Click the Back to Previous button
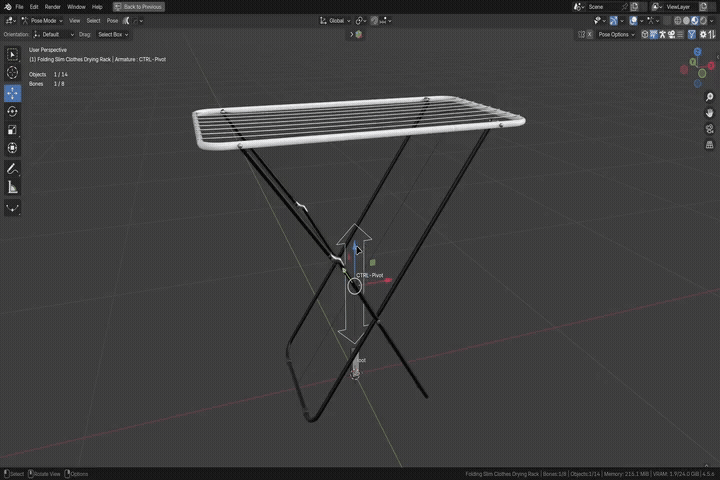This screenshot has height=480, width=720. (x=139, y=7)
